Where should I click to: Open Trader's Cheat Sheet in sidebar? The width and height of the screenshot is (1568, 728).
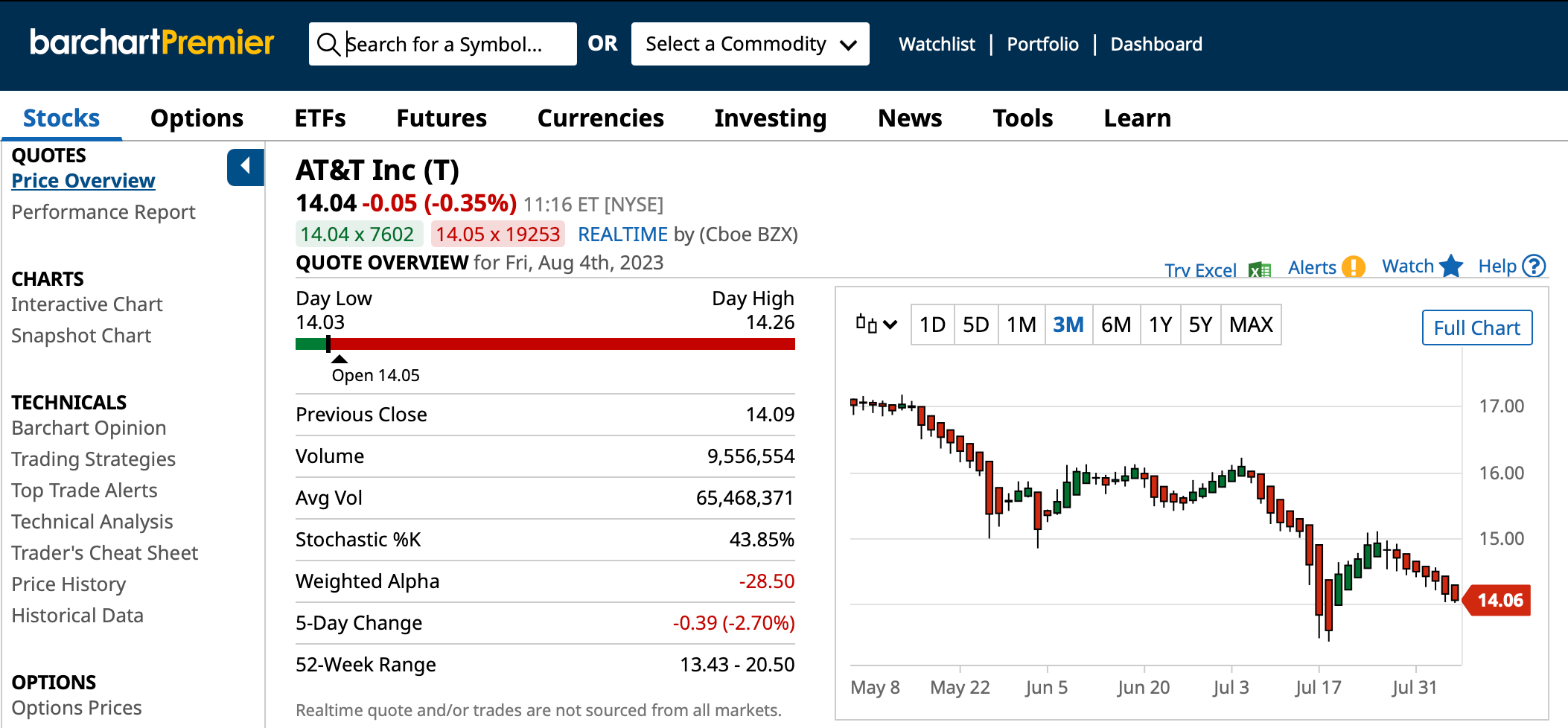pos(105,553)
